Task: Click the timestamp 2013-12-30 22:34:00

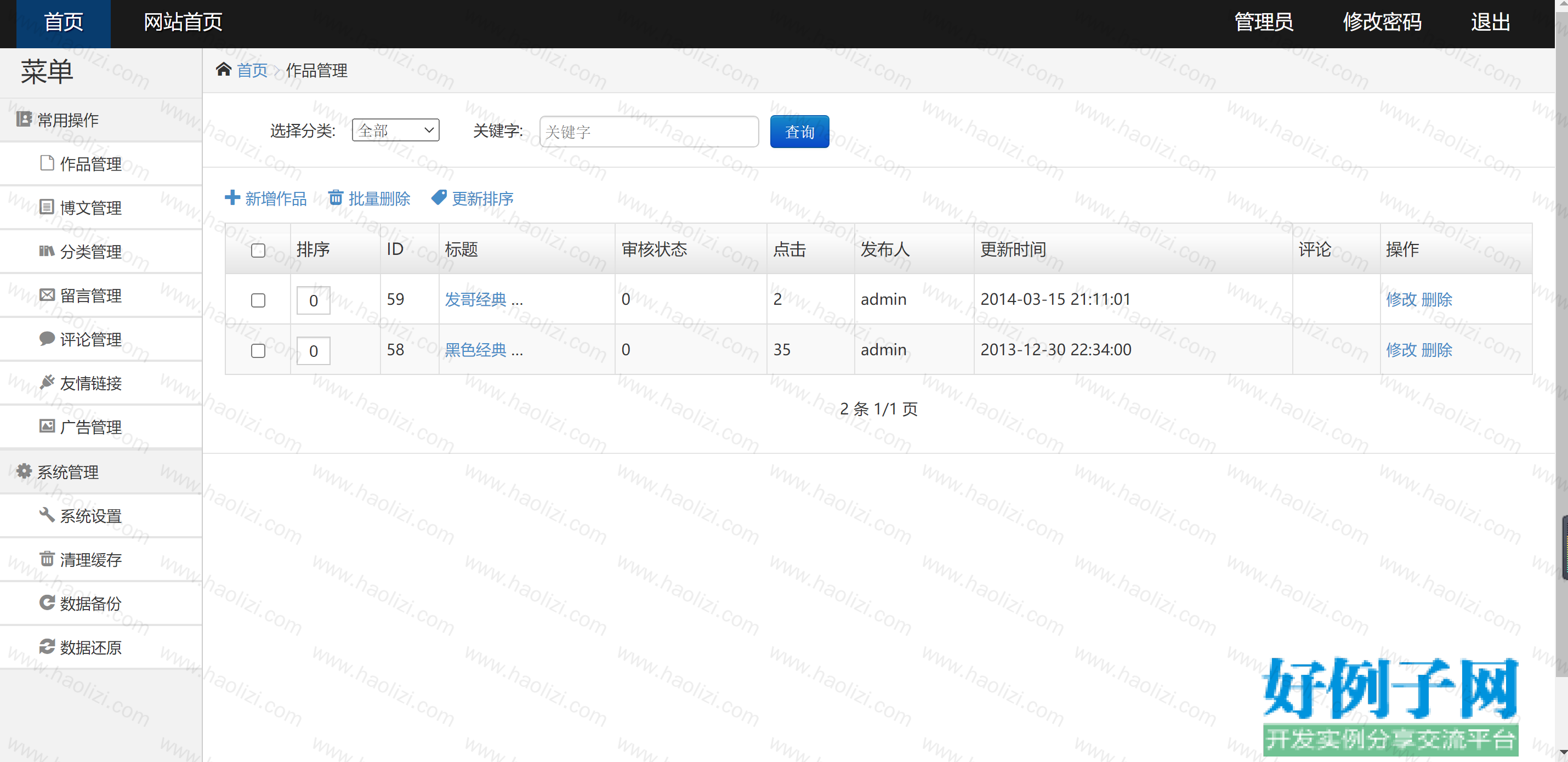Action: 1055,350
